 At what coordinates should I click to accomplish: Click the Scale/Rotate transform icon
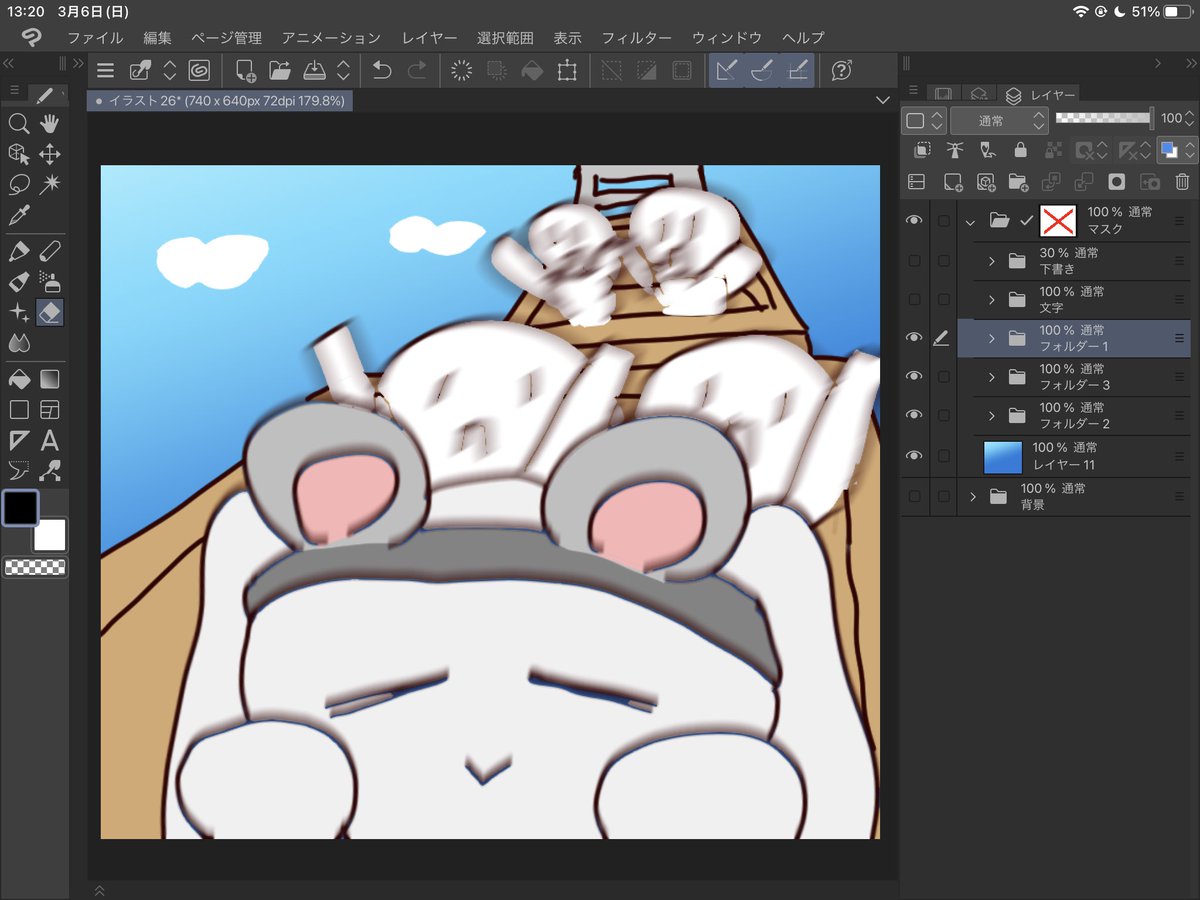568,70
